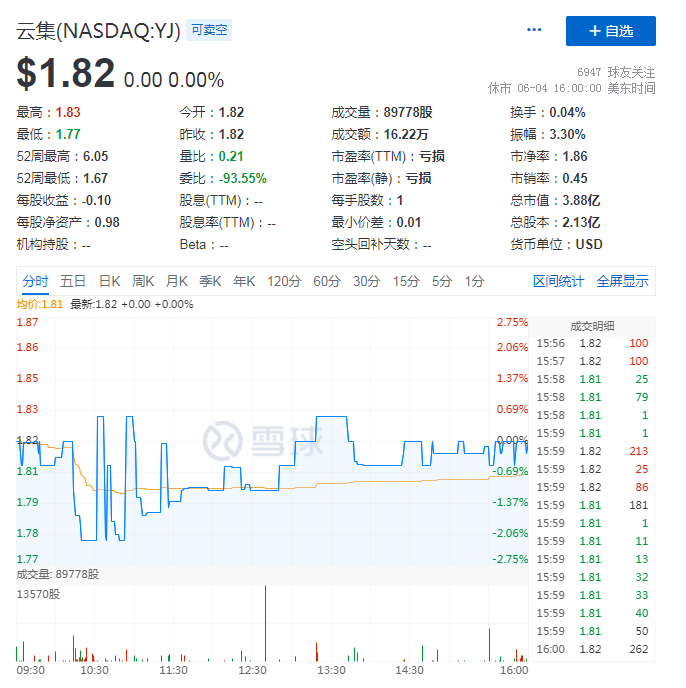The height and width of the screenshot is (688, 686).
Task: Click the 总股本 2.13亿 stat
Action: coord(555,222)
